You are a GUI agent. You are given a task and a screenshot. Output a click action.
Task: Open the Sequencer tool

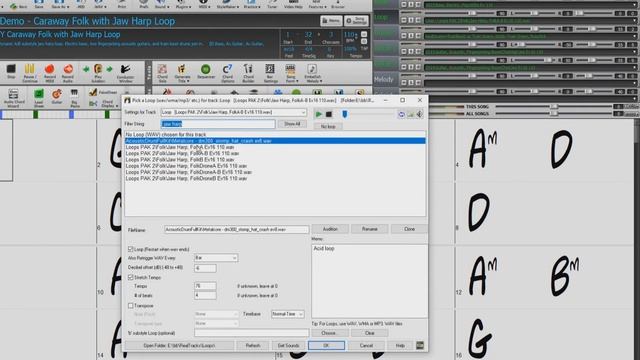coord(206,72)
